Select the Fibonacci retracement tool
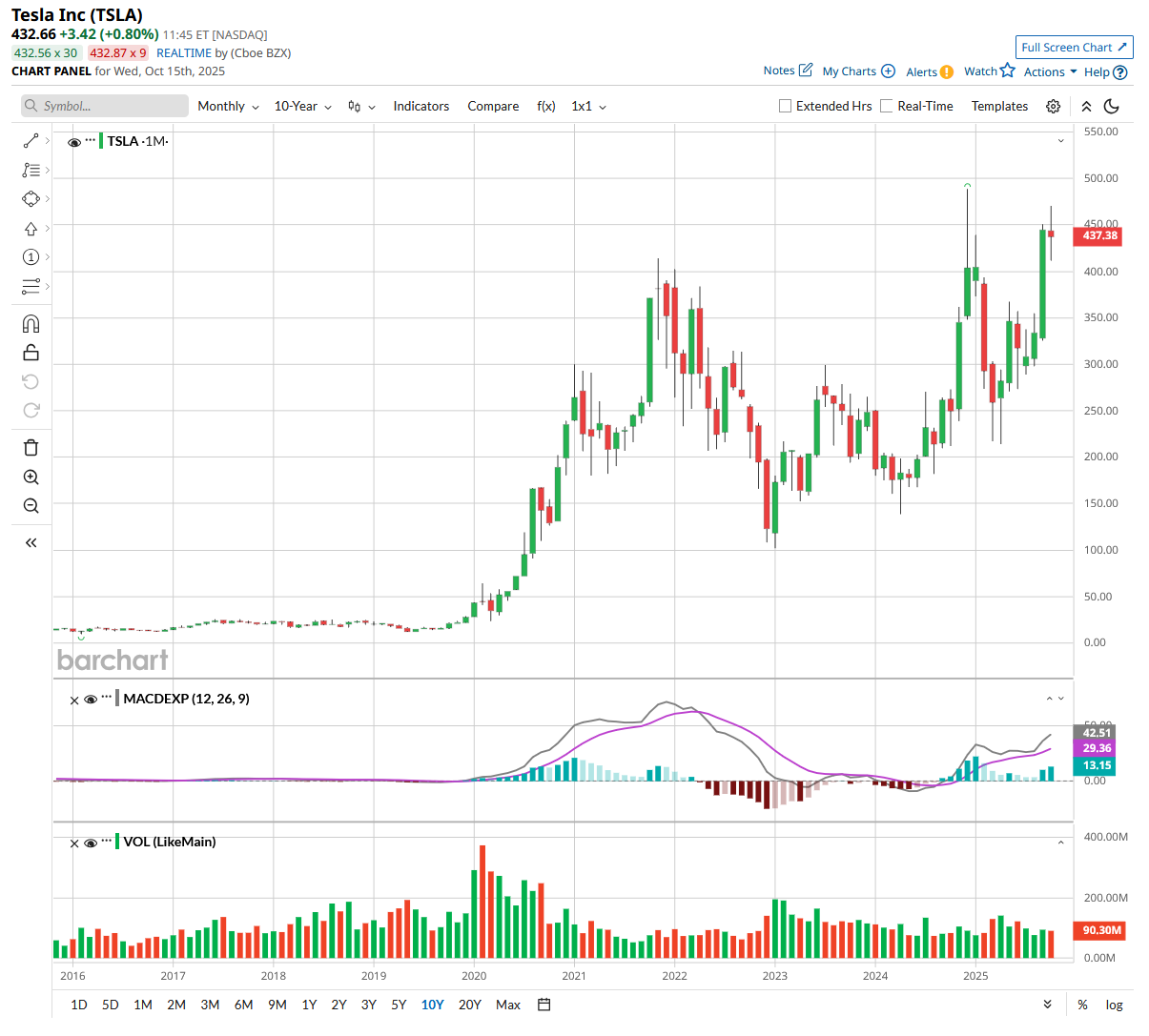The width and height of the screenshot is (1149, 1036). (x=31, y=170)
